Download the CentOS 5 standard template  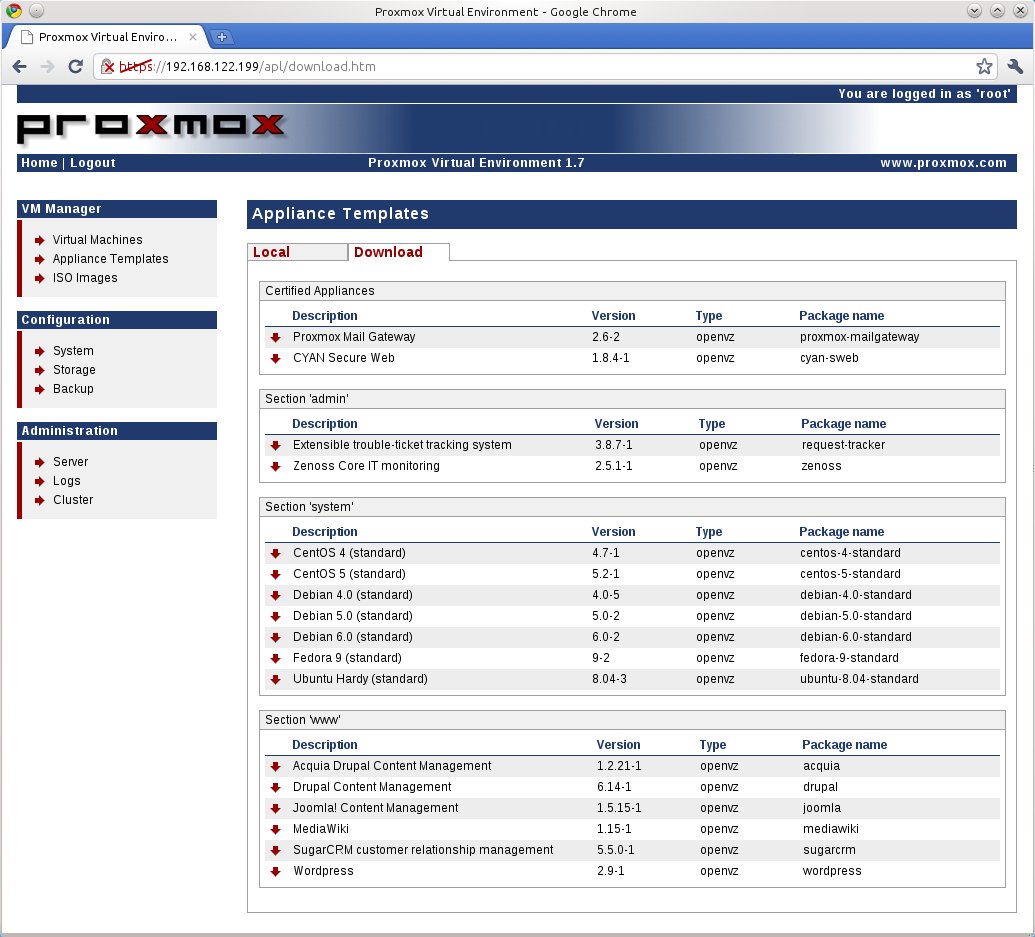point(275,574)
